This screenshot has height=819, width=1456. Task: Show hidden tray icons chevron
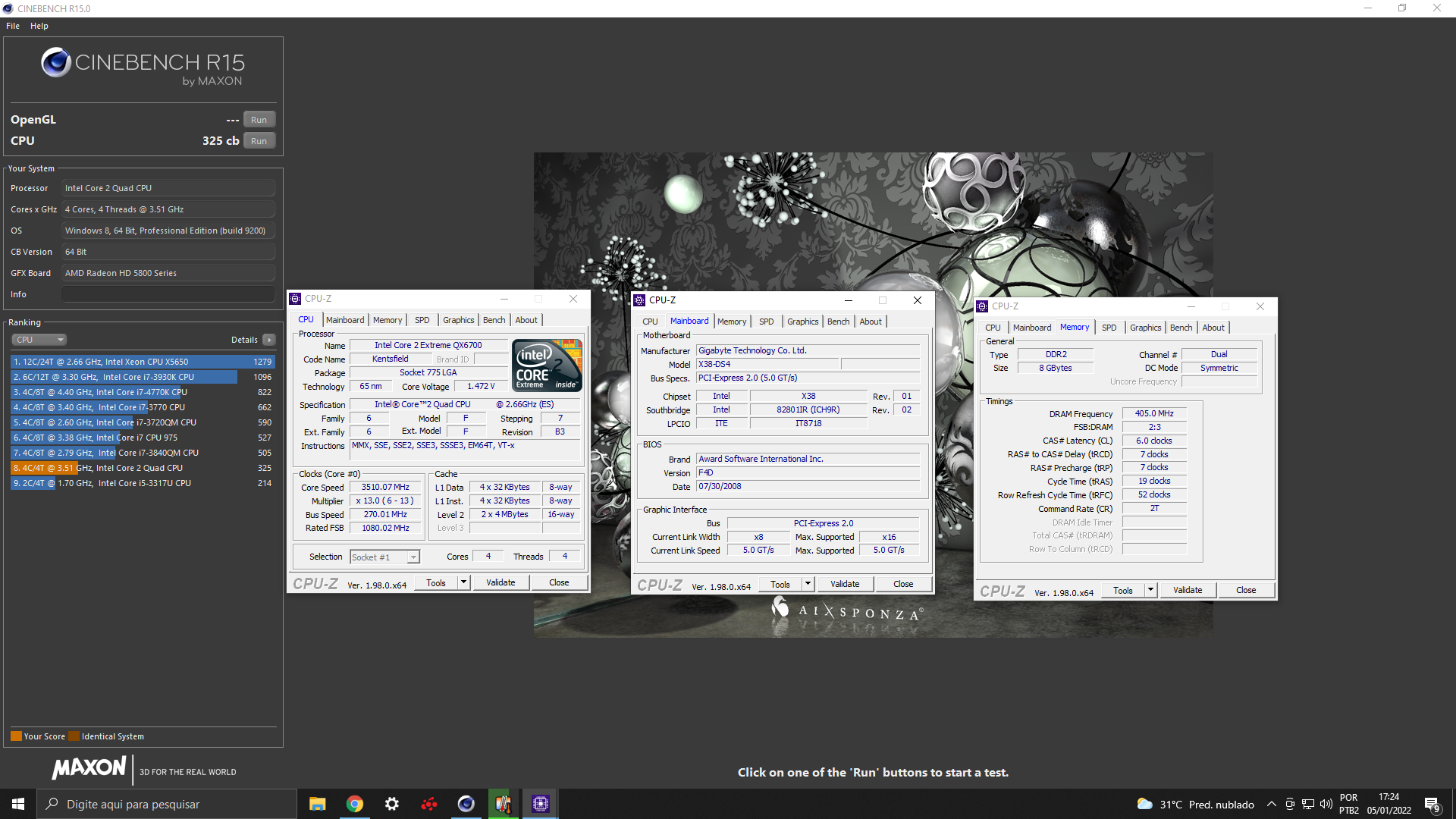point(1272,804)
